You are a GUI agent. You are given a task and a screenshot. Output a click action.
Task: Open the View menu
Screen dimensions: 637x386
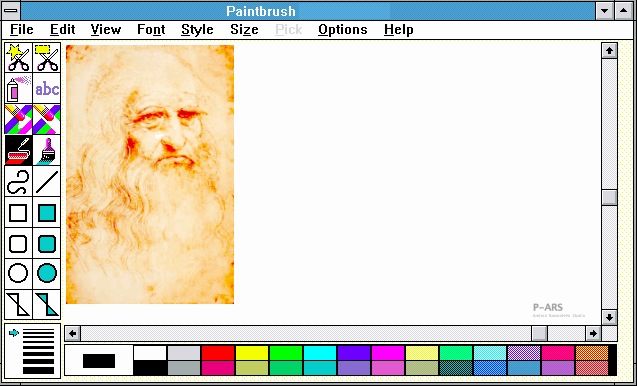[106, 30]
